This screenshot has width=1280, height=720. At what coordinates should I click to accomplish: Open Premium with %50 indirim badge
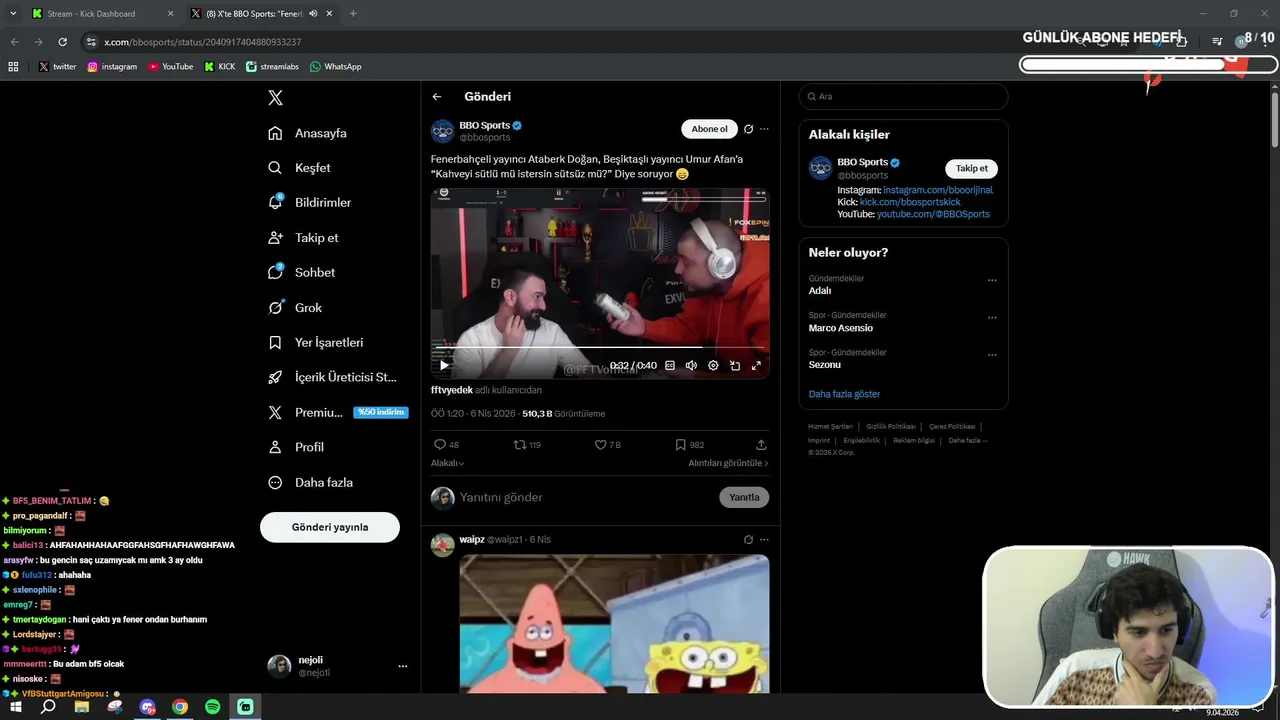(x=338, y=412)
